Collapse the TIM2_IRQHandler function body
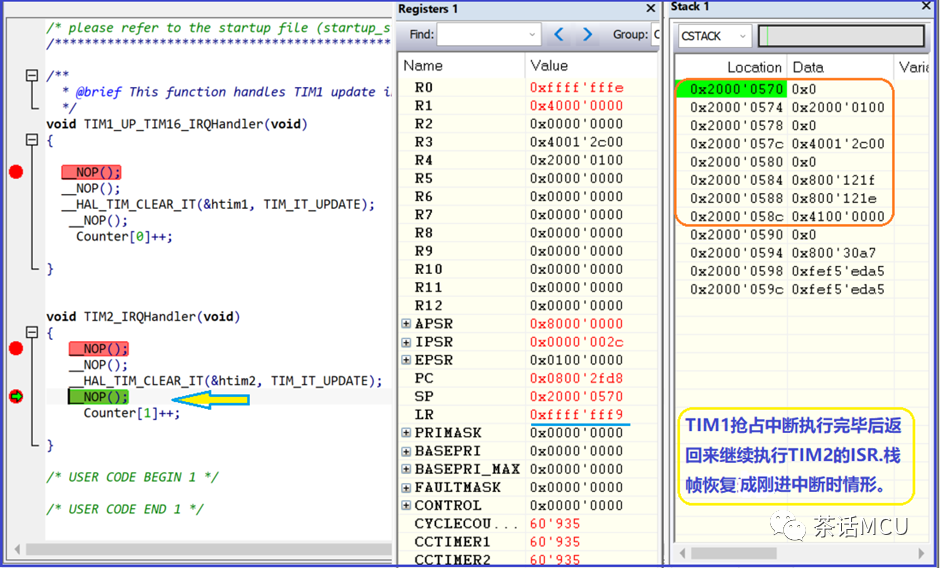The image size is (940, 568). tap(32, 332)
